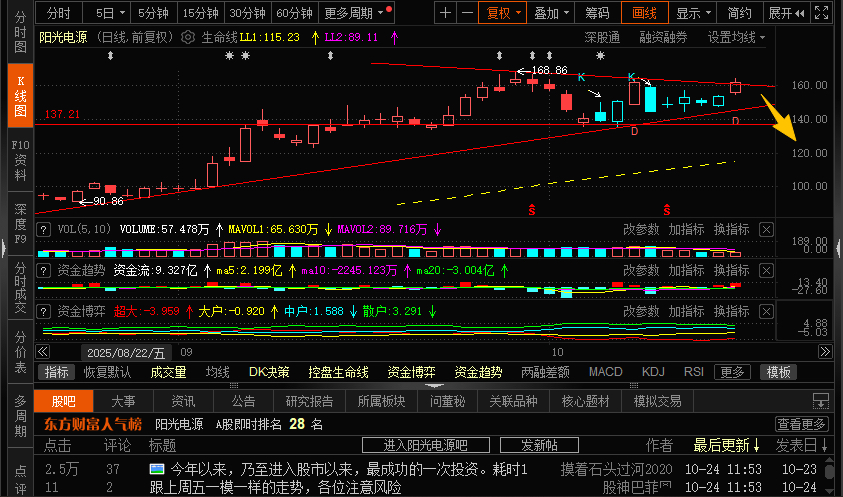Screen dimensions: 843x497
Task: Jump to later dates with right double-arrow
Action: pos(825,352)
